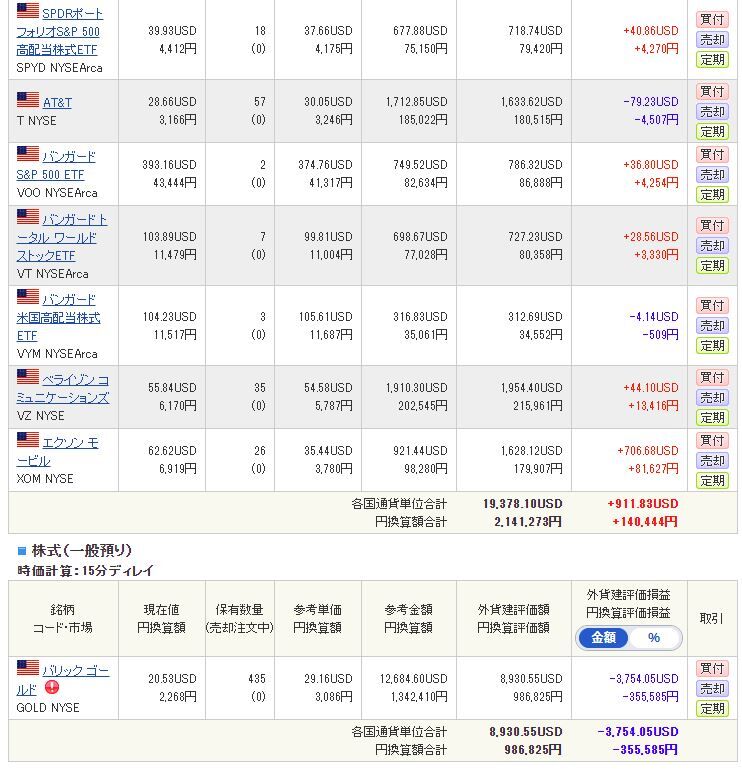Click 売却 button for VOO
This screenshot has width=742, height=773.
click(x=712, y=175)
